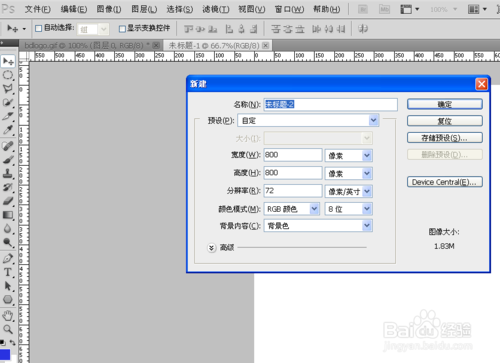Select the Dodge tool
500x363 pixels.
click(8, 242)
